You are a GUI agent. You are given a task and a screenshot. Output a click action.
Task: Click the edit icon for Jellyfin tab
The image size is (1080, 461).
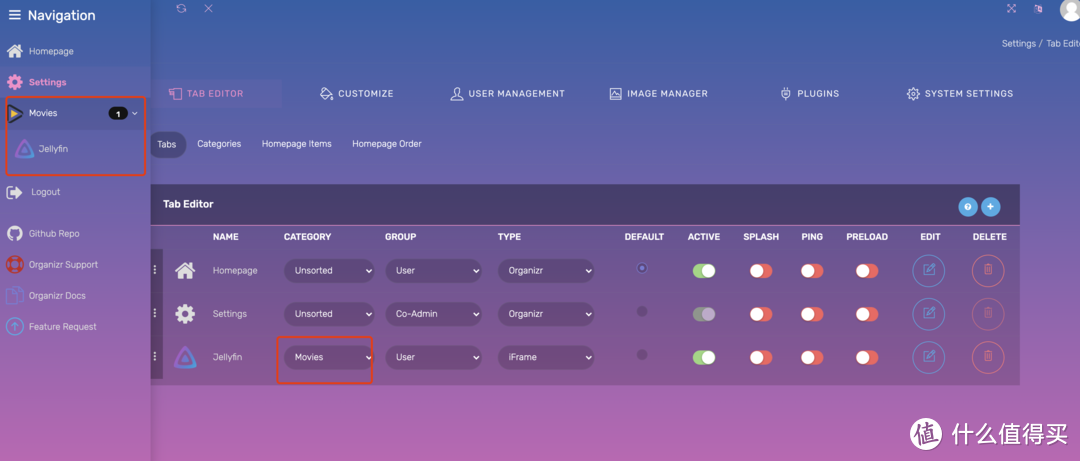(x=928, y=356)
